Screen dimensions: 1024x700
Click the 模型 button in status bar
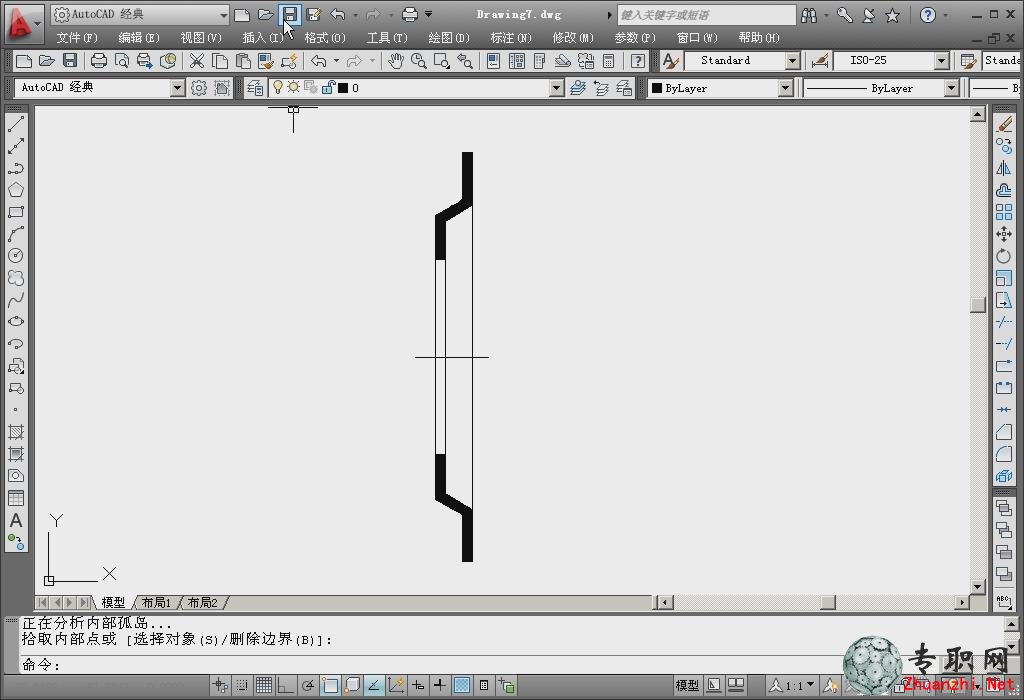687,685
